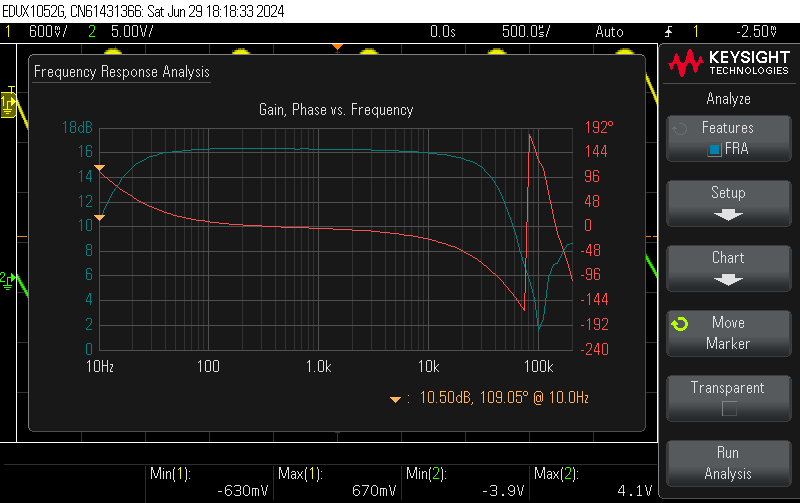Select the Move Marker softkey
This screenshot has height=503, width=800.
point(729,333)
